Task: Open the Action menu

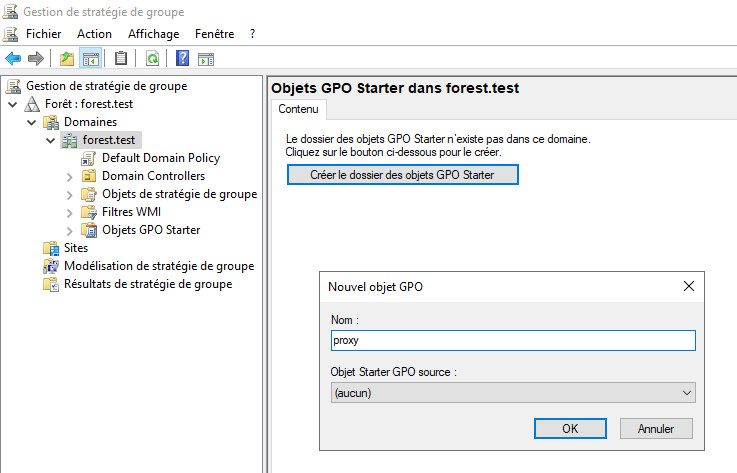Action: [94, 34]
